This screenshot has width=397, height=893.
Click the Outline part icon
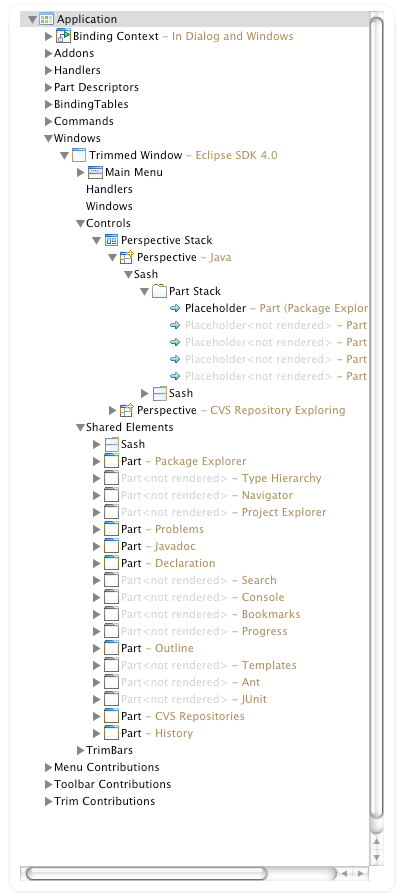112,648
